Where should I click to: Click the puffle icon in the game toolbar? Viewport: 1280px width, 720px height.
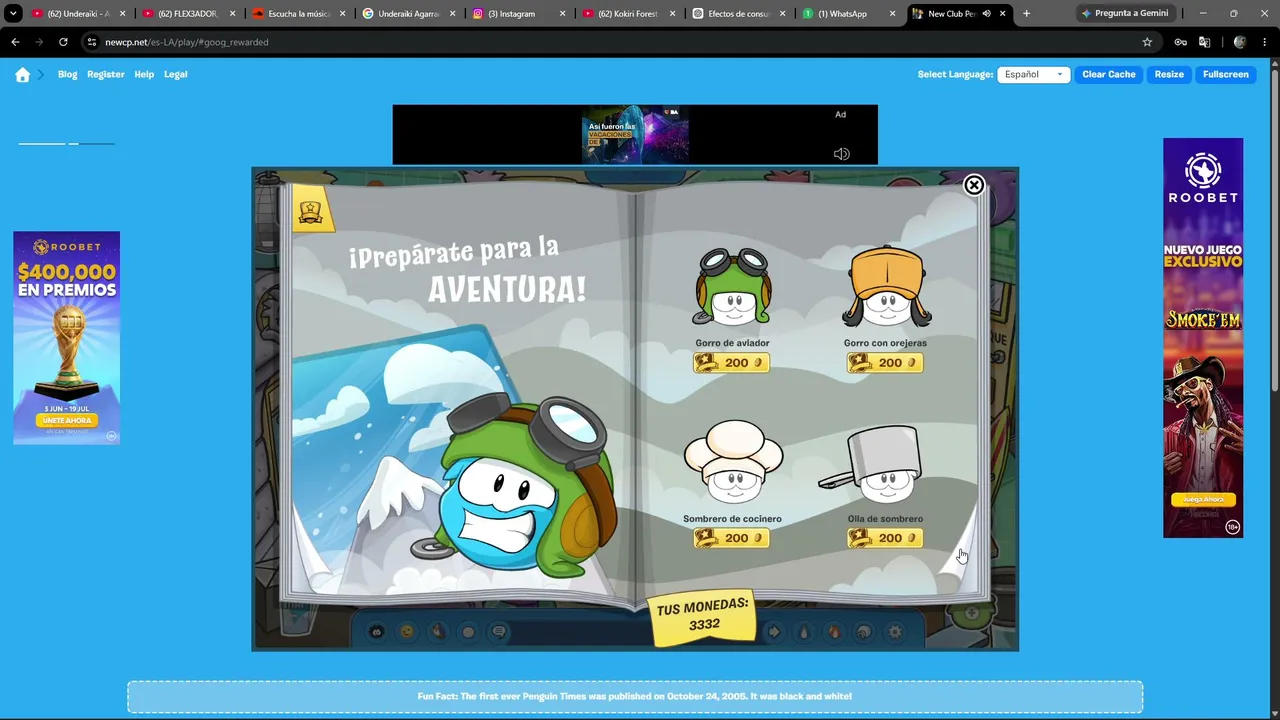(x=376, y=631)
